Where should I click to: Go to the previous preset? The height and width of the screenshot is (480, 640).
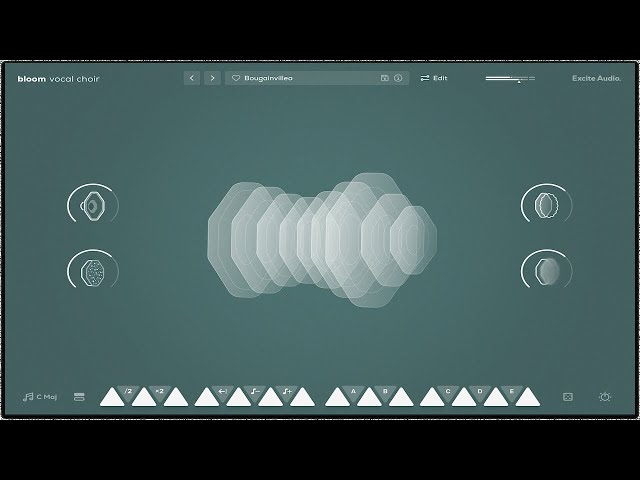(x=192, y=78)
